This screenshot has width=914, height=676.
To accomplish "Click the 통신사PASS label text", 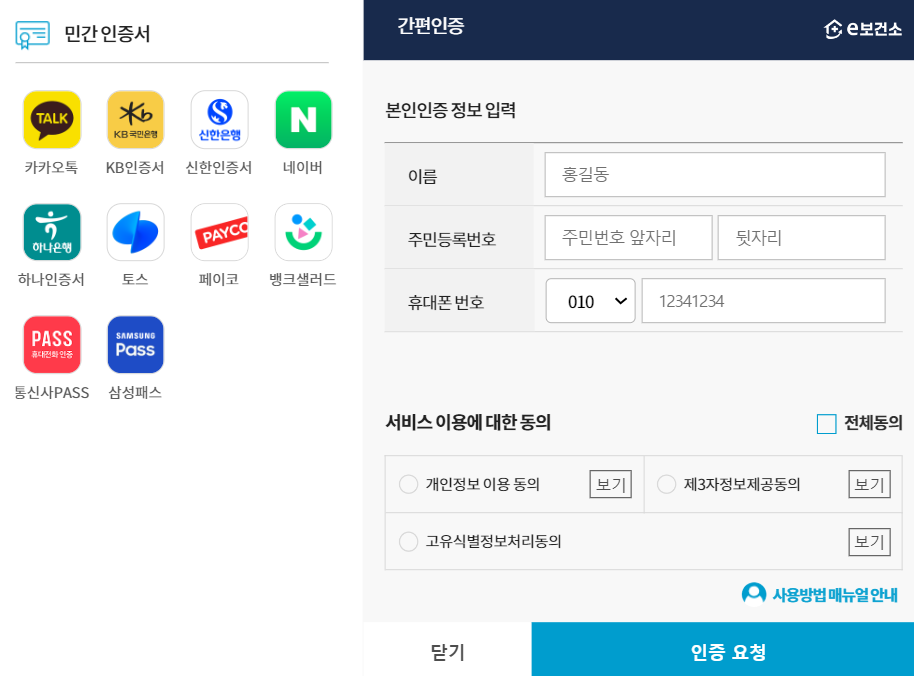I will [51, 393].
